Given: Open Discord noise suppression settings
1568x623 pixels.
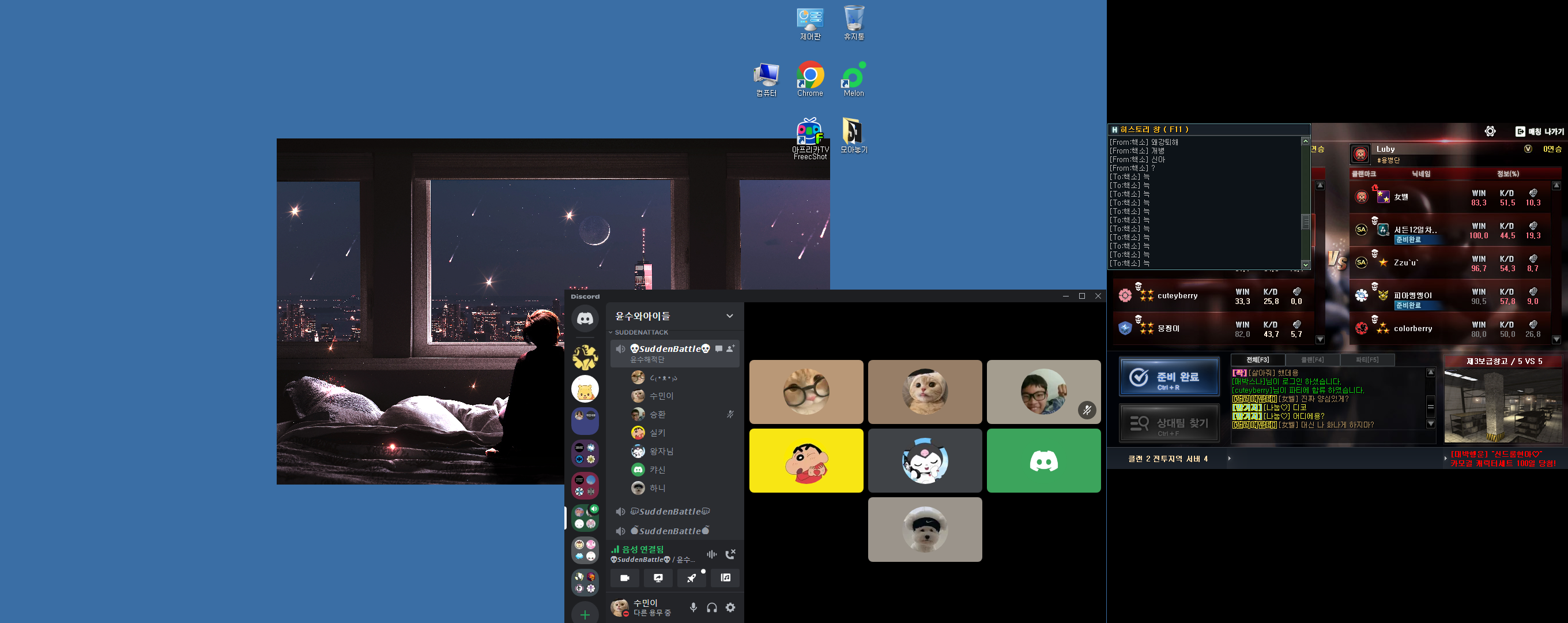Looking at the screenshot, I should point(711,554).
